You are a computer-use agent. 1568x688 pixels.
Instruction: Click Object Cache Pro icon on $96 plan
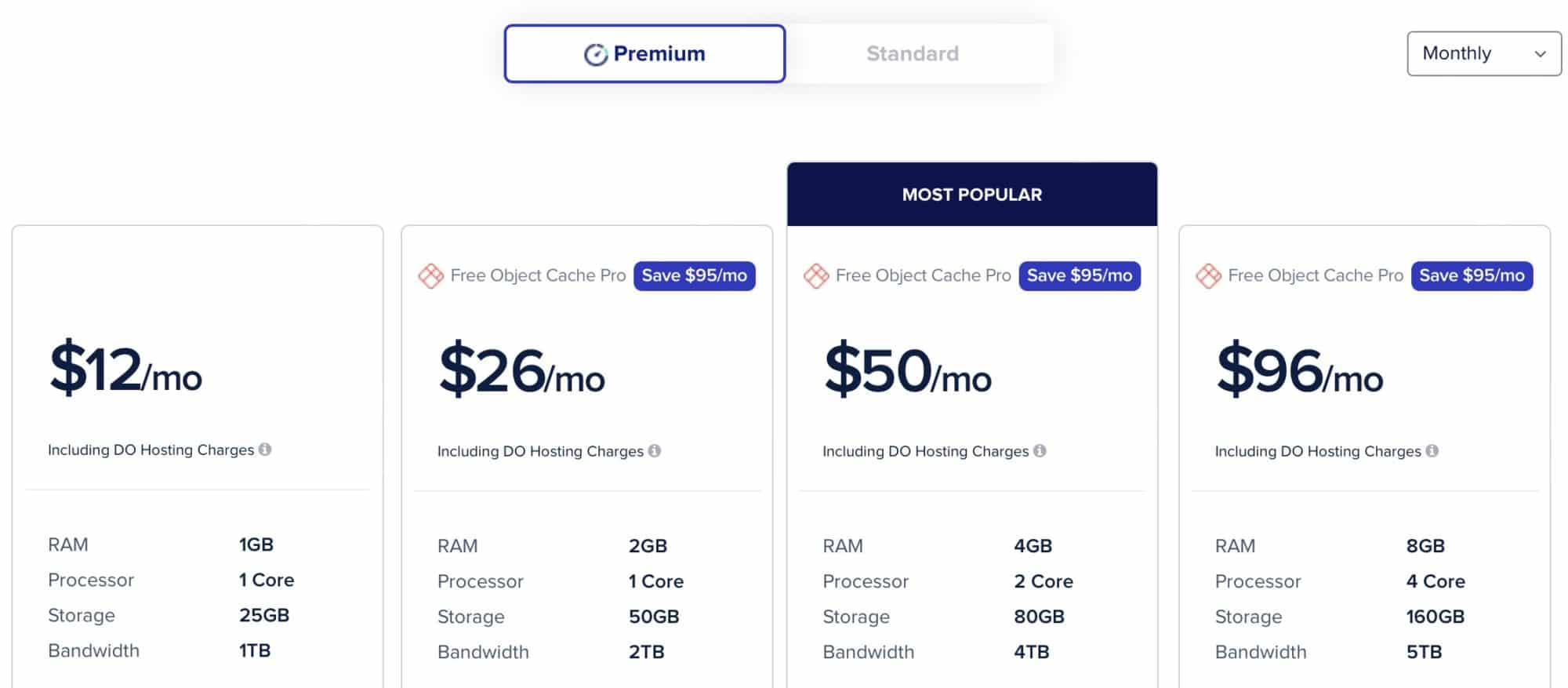tap(1208, 275)
